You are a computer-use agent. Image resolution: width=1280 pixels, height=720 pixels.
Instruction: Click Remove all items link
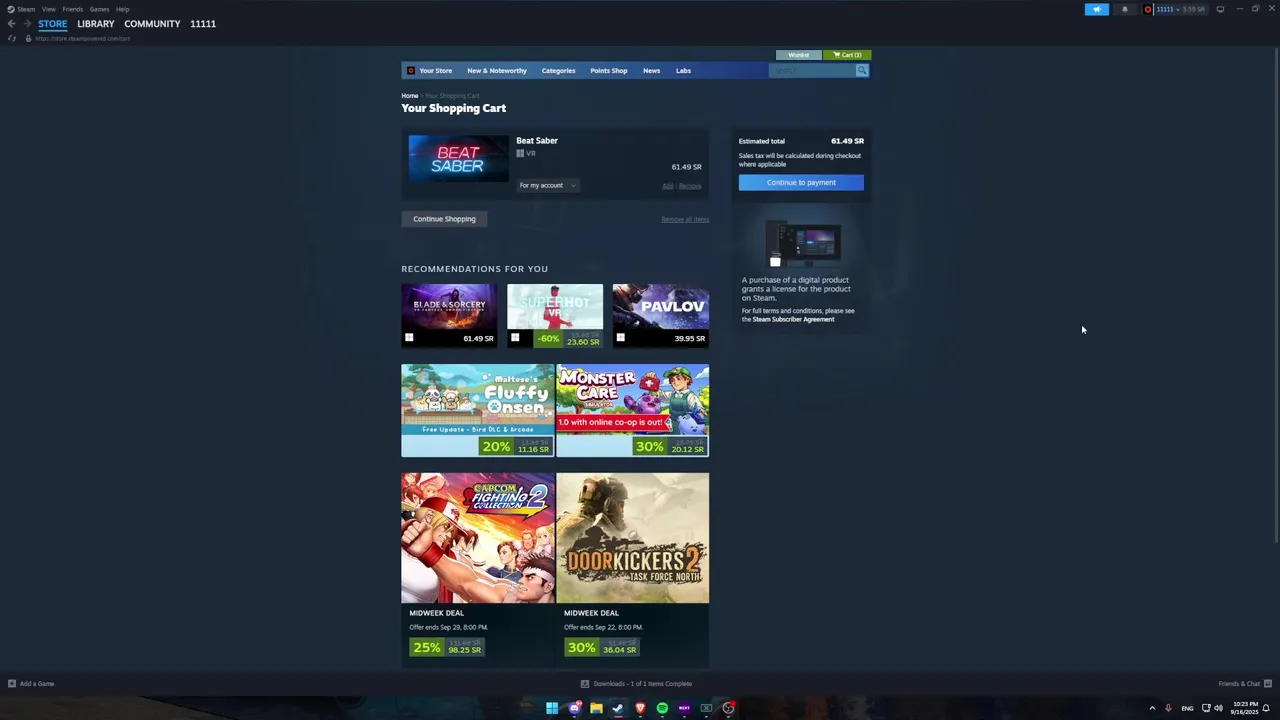pos(685,219)
